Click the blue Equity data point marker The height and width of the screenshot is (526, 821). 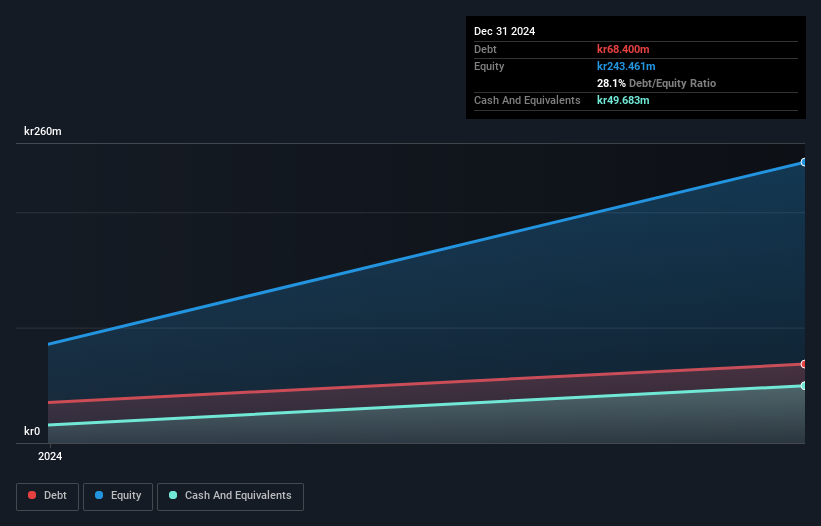pyautogui.click(x=804, y=162)
